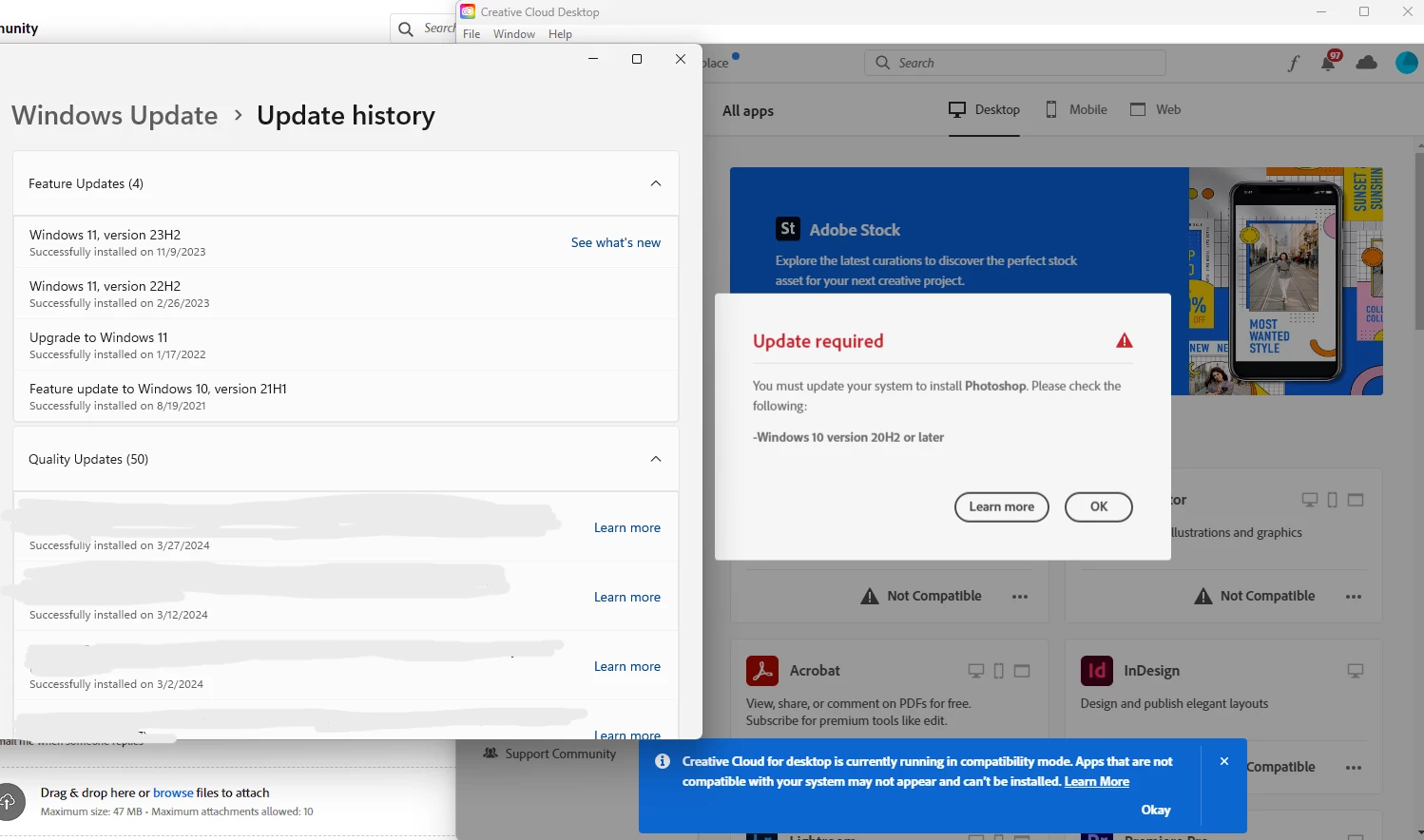Collapse the Quality Updates section
Image resolution: width=1424 pixels, height=840 pixels.
pos(656,459)
